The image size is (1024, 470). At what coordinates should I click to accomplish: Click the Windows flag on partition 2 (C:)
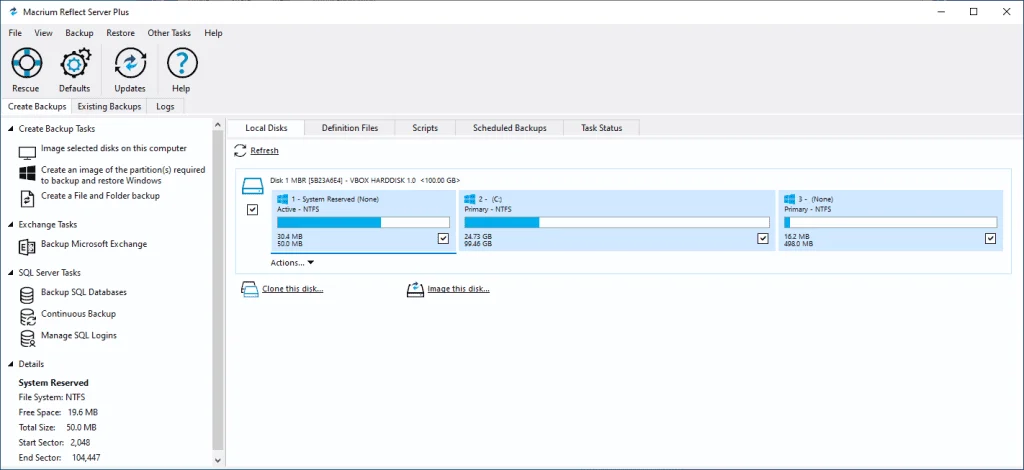click(470, 199)
